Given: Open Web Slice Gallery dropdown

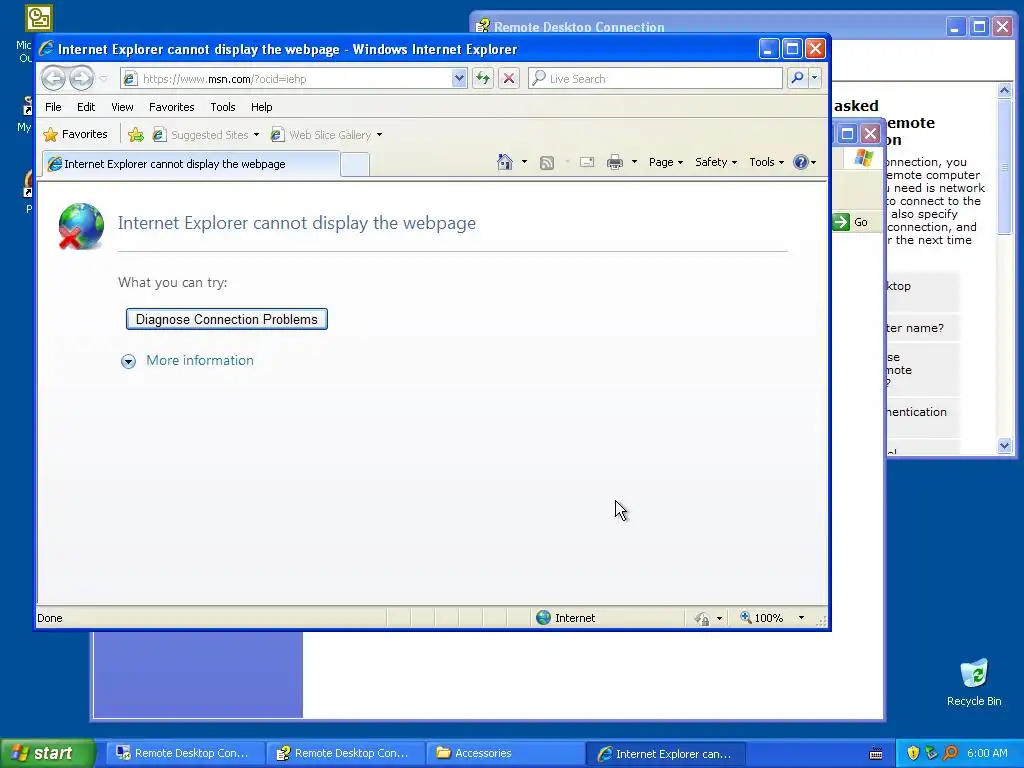Looking at the screenshot, I should pos(326,135).
